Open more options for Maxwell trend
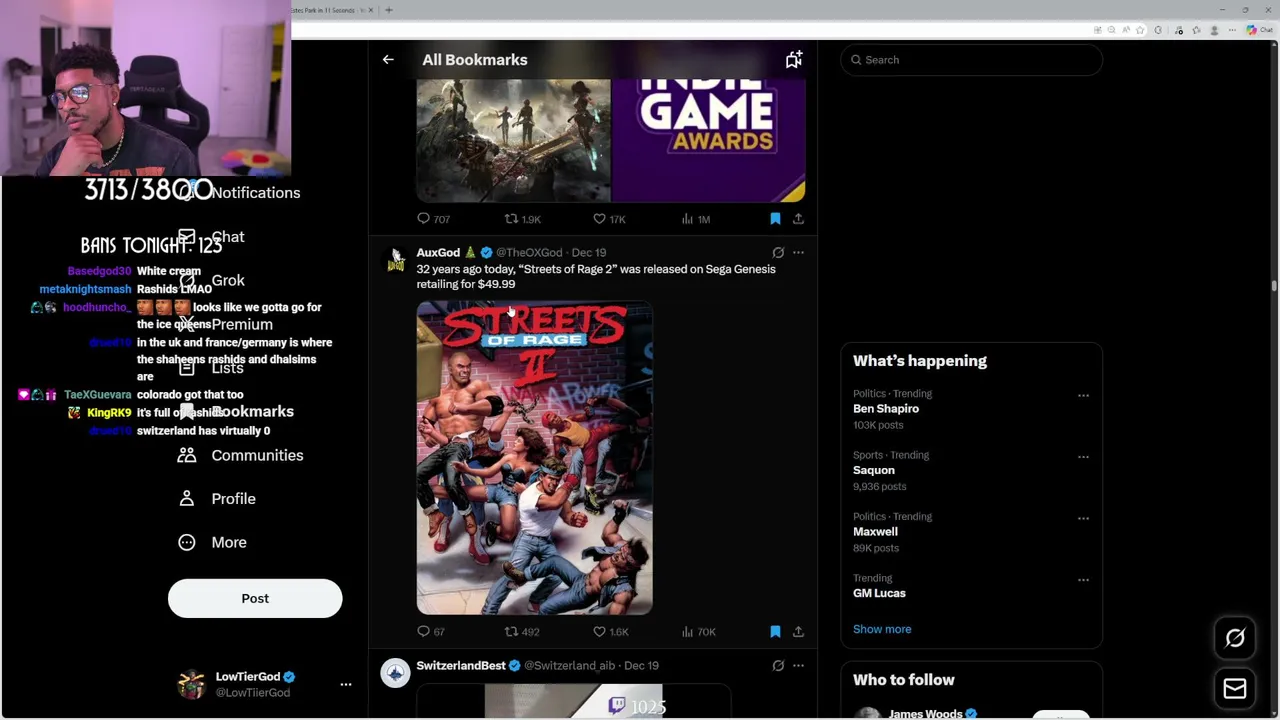 coord(1083,519)
